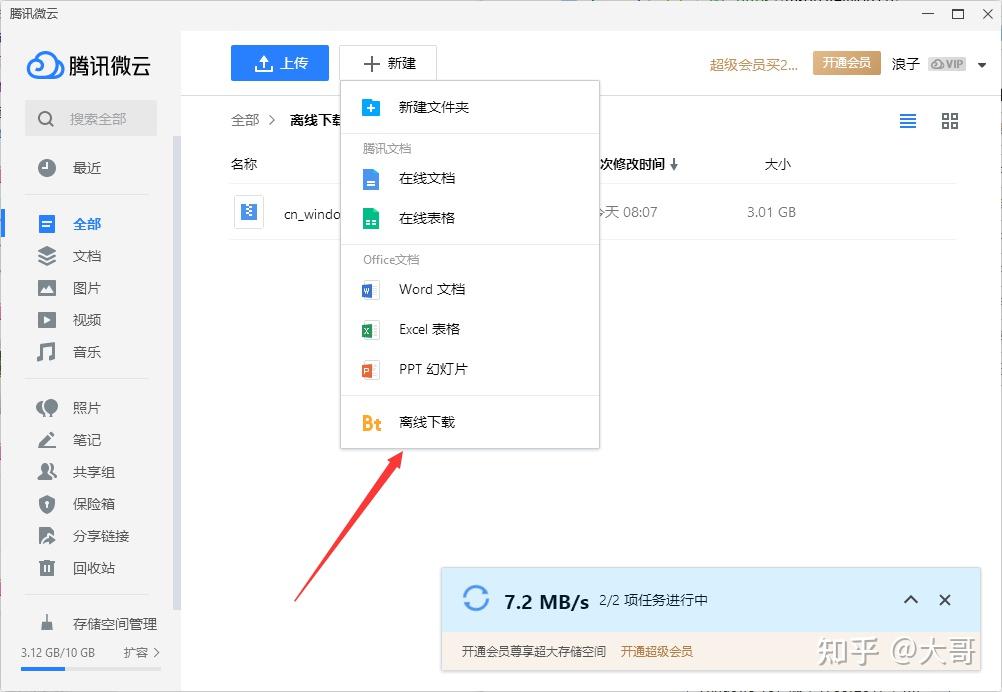Click the green online spreadsheet icon
1002x692 pixels.
tap(371, 219)
